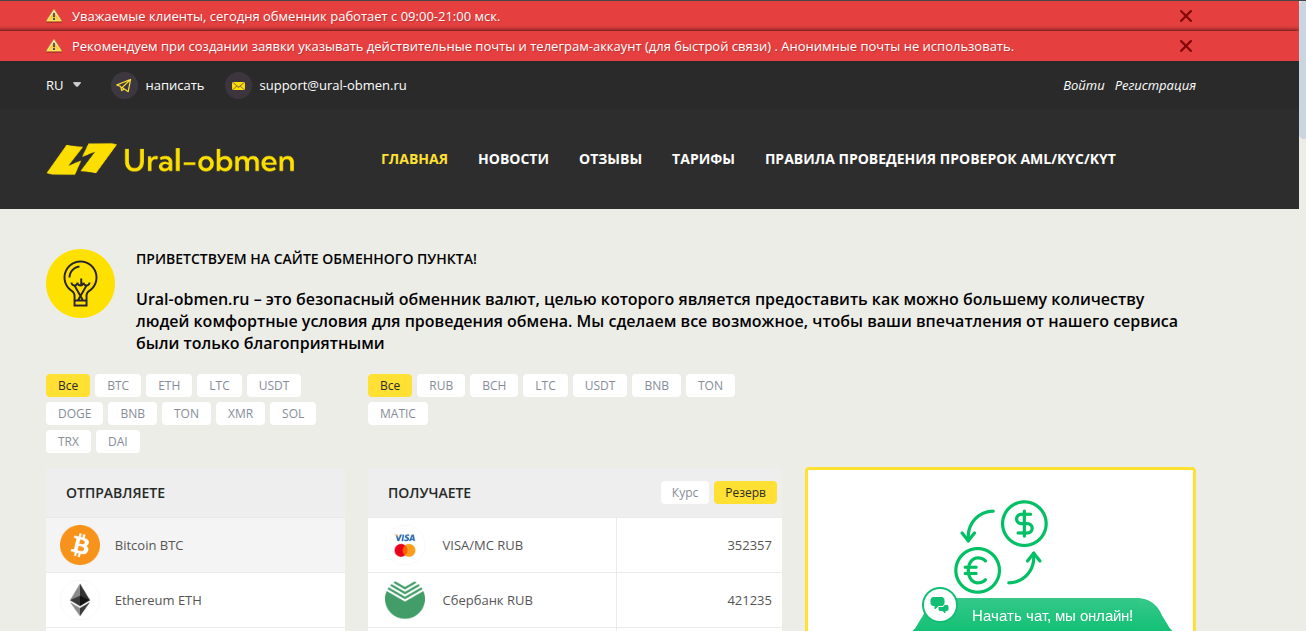
Task: Open the 'ТАРИФЫ' menu item
Action: (703, 159)
